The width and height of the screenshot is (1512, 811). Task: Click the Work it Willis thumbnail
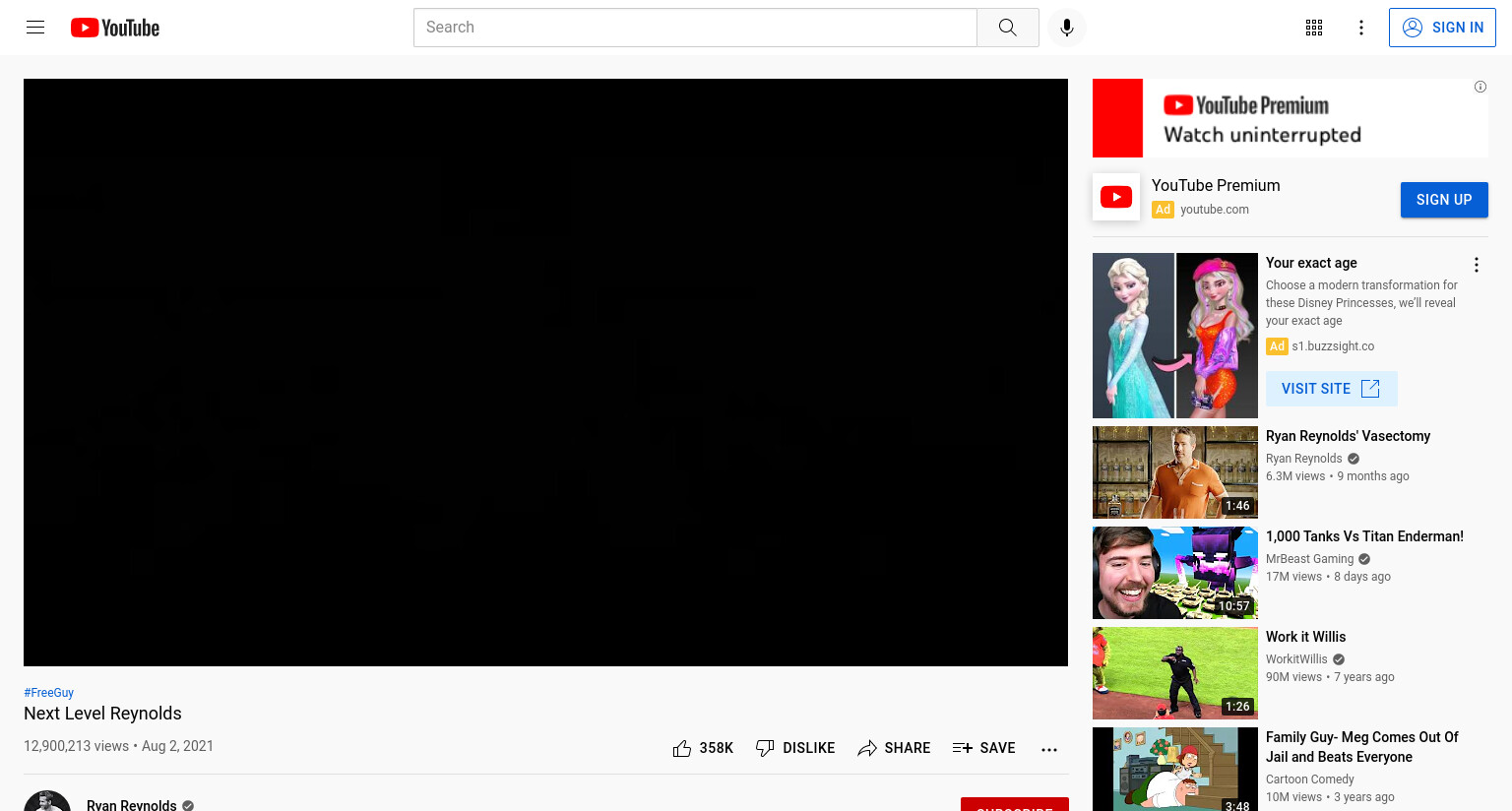coord(1175,673)
